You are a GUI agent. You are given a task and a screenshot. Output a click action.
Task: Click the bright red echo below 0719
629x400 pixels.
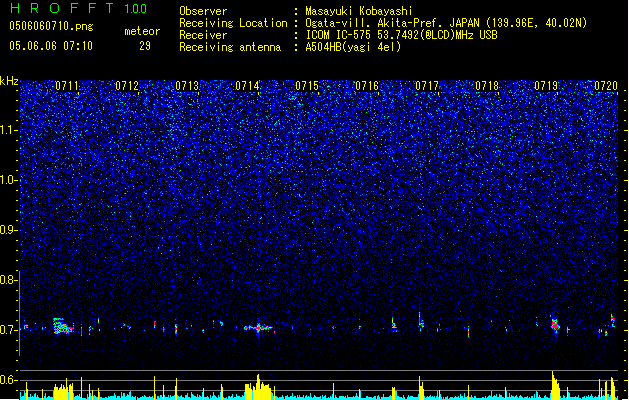(x=555, y=325)
